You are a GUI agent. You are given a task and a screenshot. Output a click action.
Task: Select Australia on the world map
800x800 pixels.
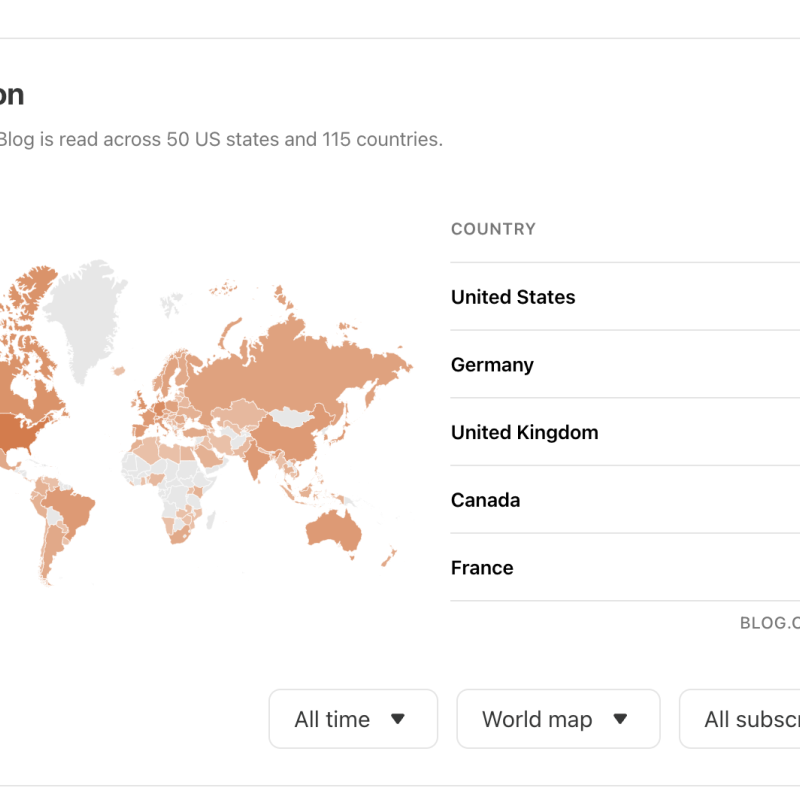coord(332,529)
